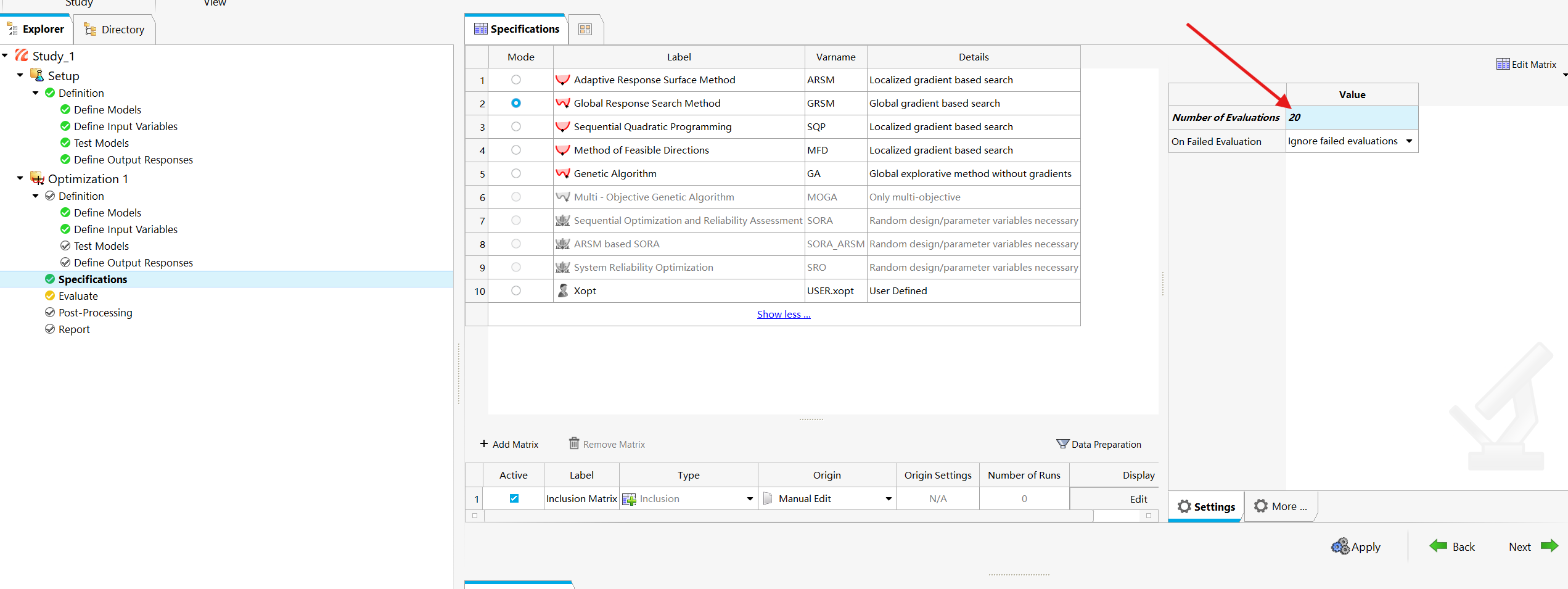Viewport: 1568px width, 589px height.
Task: Select the Genetic Algorithm radio button
Action: 516,173
